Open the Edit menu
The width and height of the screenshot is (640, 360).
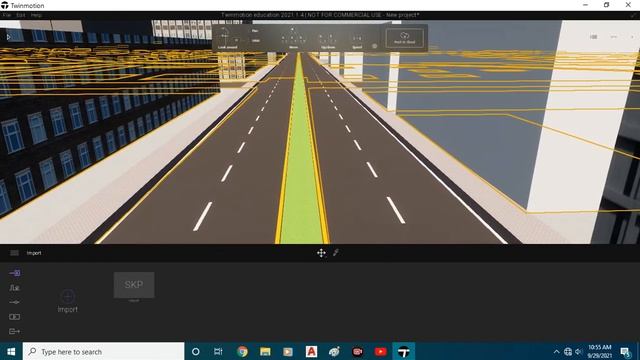coord(21,15)
